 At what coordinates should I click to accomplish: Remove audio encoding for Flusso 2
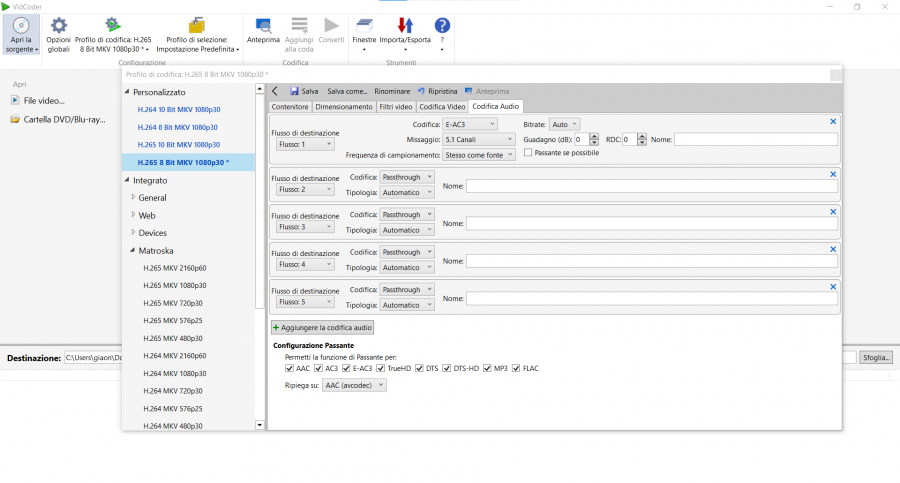point(833,174)
